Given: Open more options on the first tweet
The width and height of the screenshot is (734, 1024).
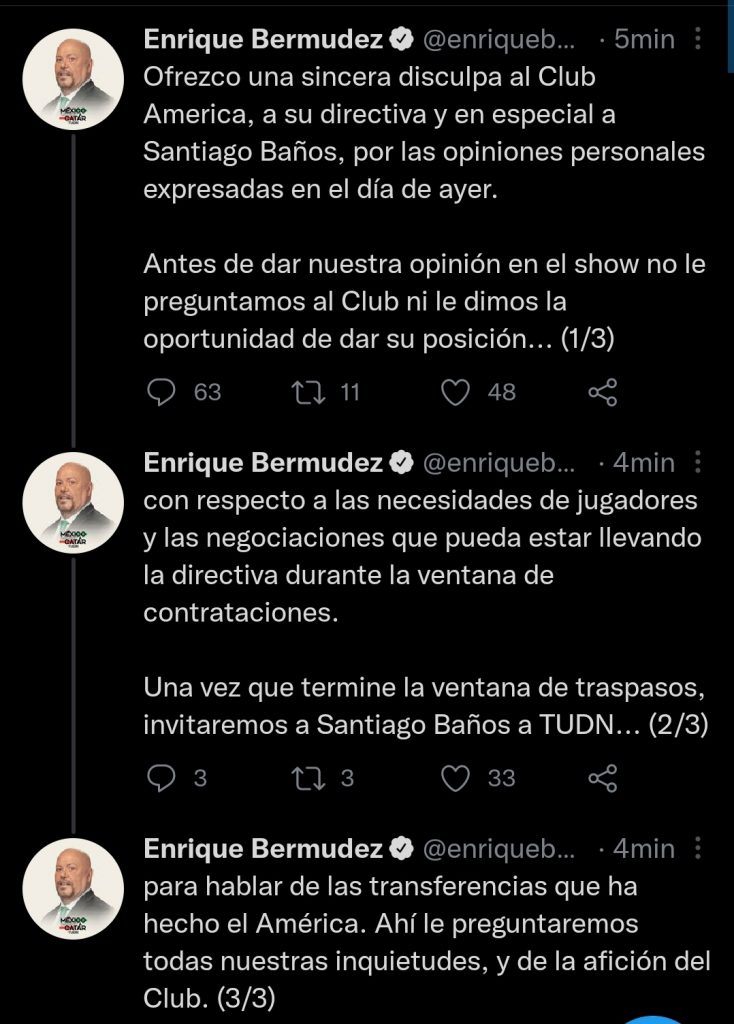Looking at the screenshot, I should tap(698, 40).
